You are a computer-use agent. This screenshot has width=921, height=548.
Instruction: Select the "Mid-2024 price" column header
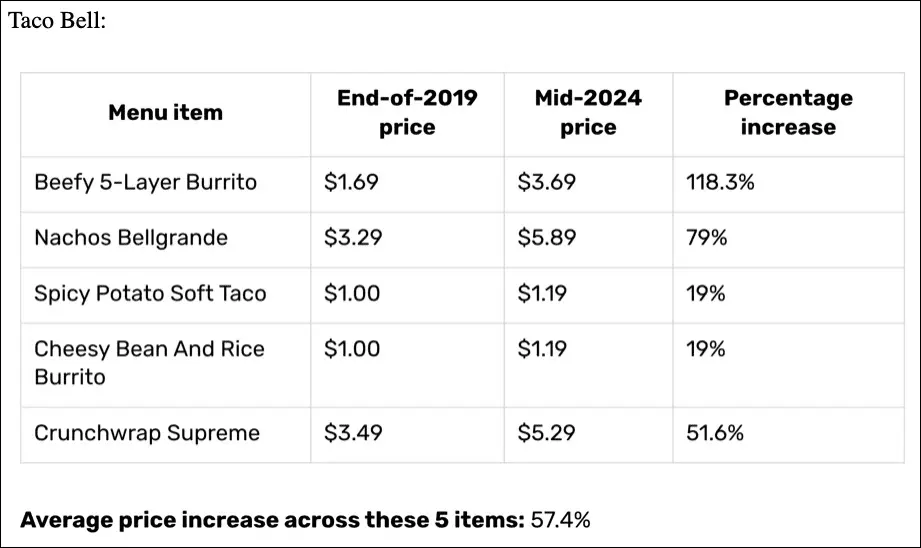coord(588,112)
